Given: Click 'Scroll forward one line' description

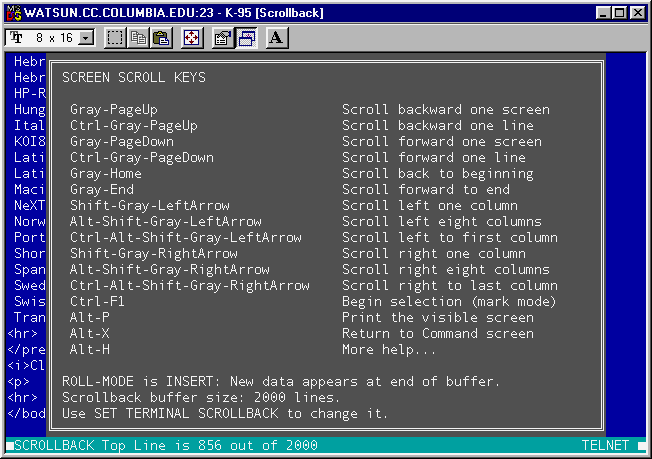Looking at the screenshot, I should [434, 158].
